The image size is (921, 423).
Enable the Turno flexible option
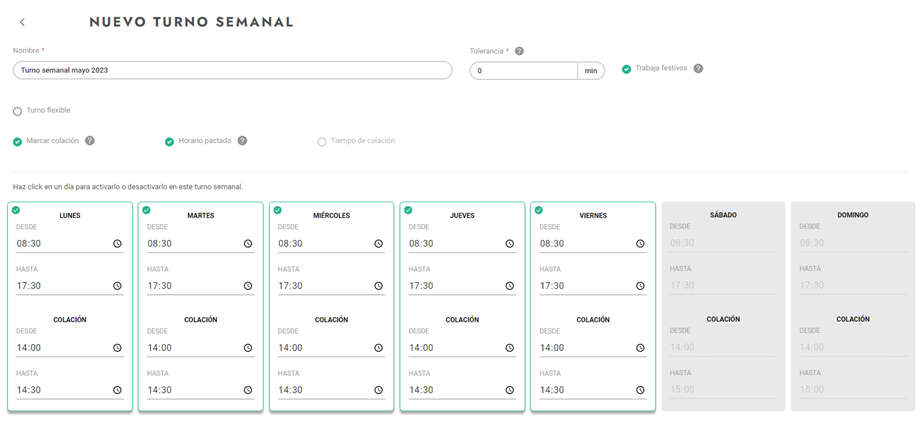point(18,111)
